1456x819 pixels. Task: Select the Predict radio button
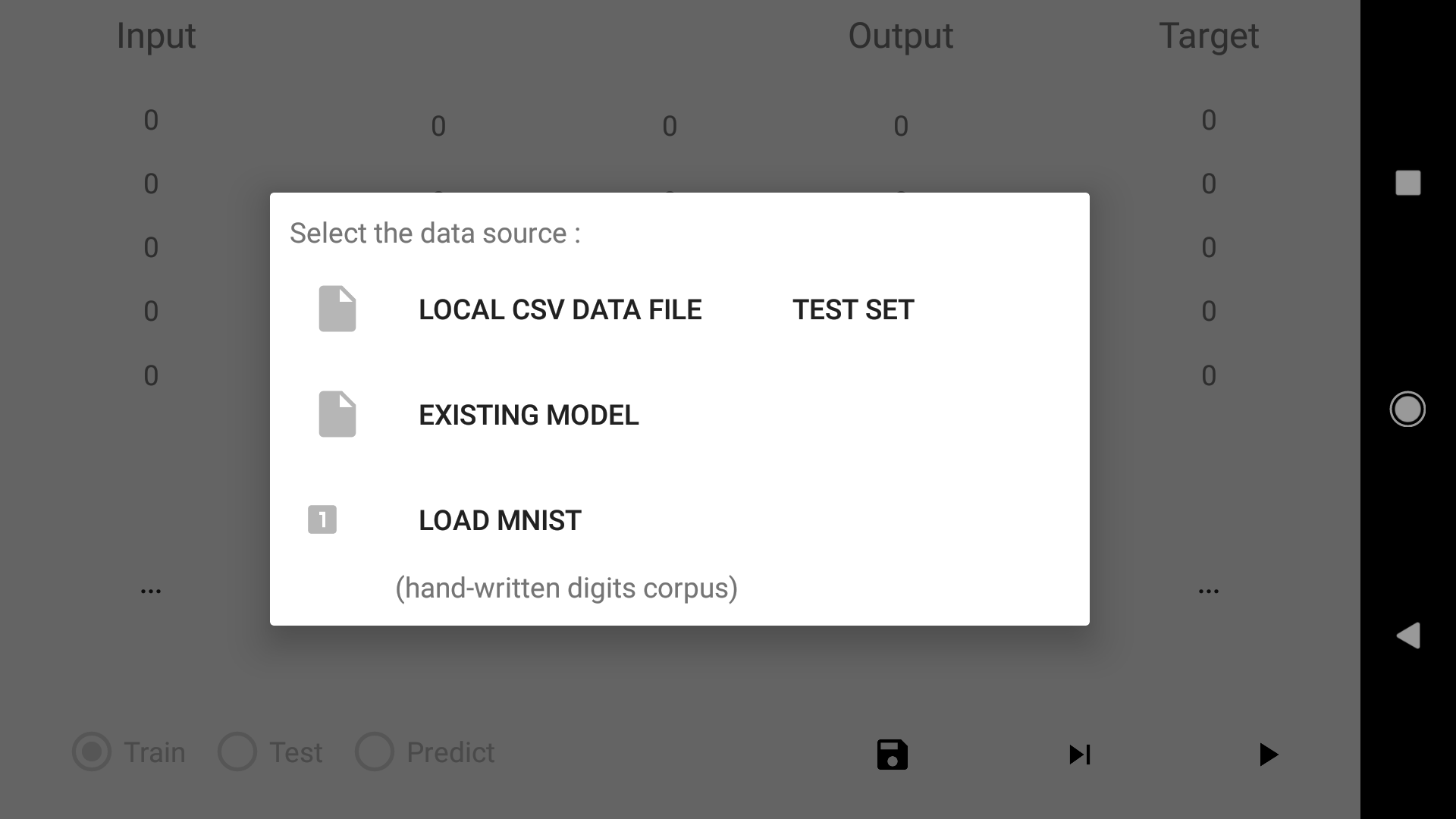click(x=375, y=752)
